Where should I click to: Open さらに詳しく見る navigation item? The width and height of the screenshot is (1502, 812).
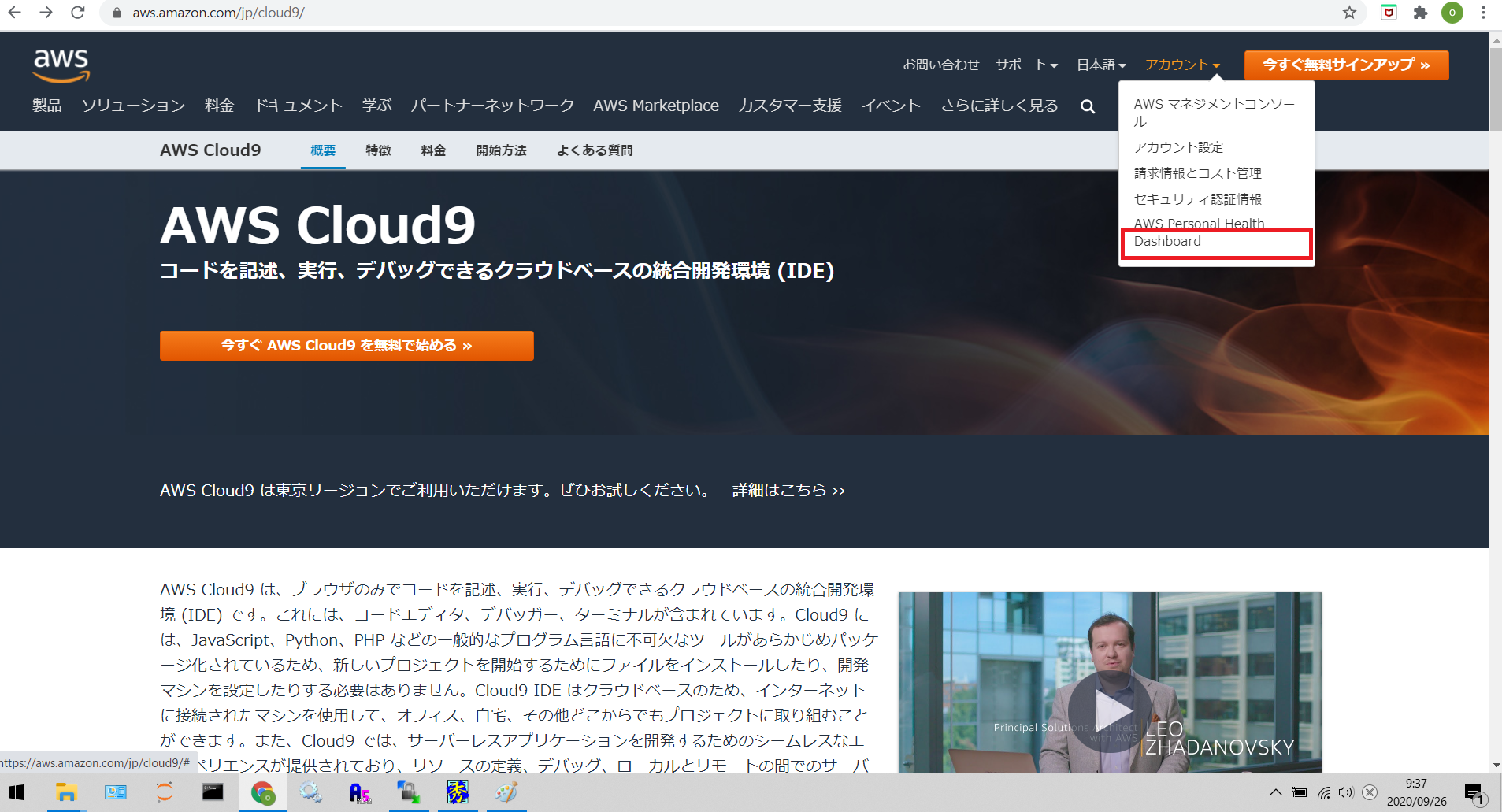(x=999, y=106)
